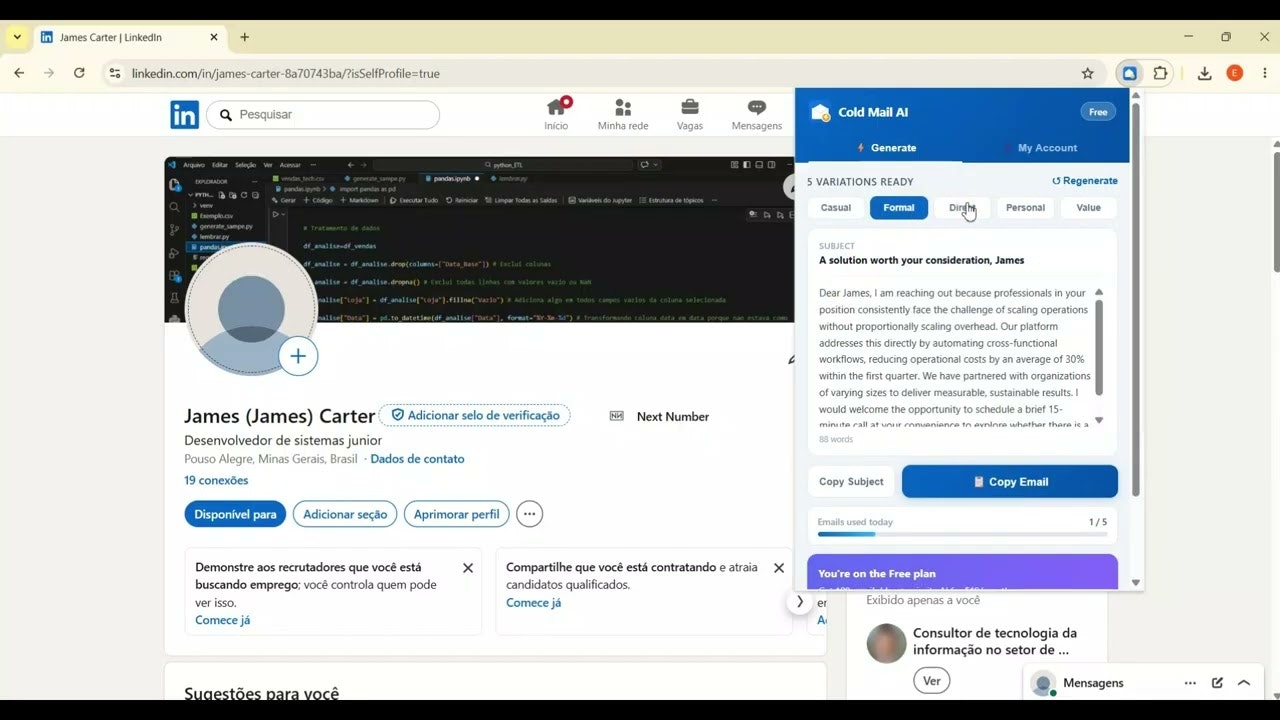Open the browser Extensions puzzle icon
1280x720 pixels.
pyautogui.click(x=1160, y=73)
